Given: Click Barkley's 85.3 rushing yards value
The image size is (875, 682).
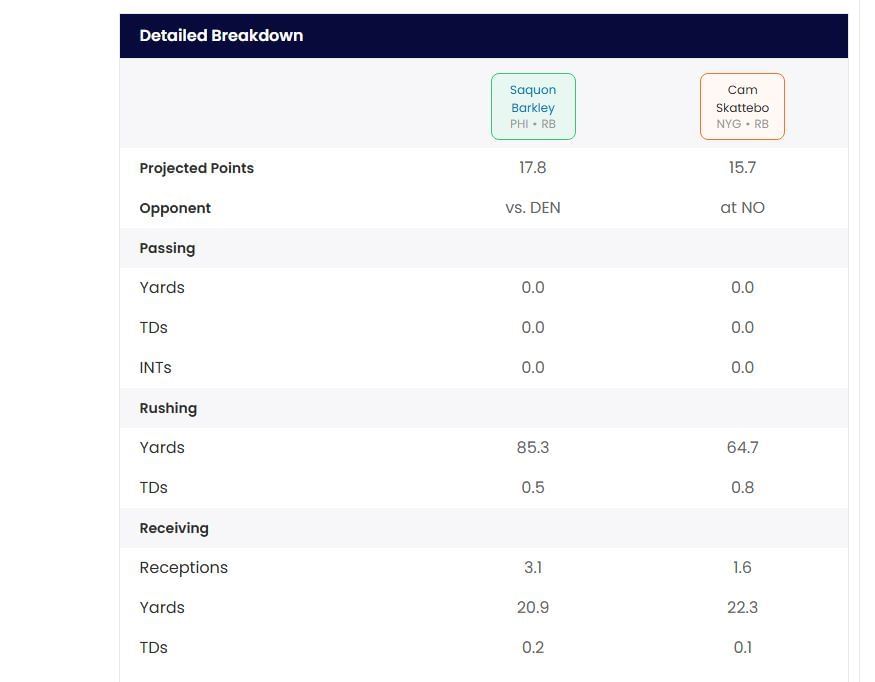Looking at the screenshot, I should pyautogui.click(x=533, y=448).
